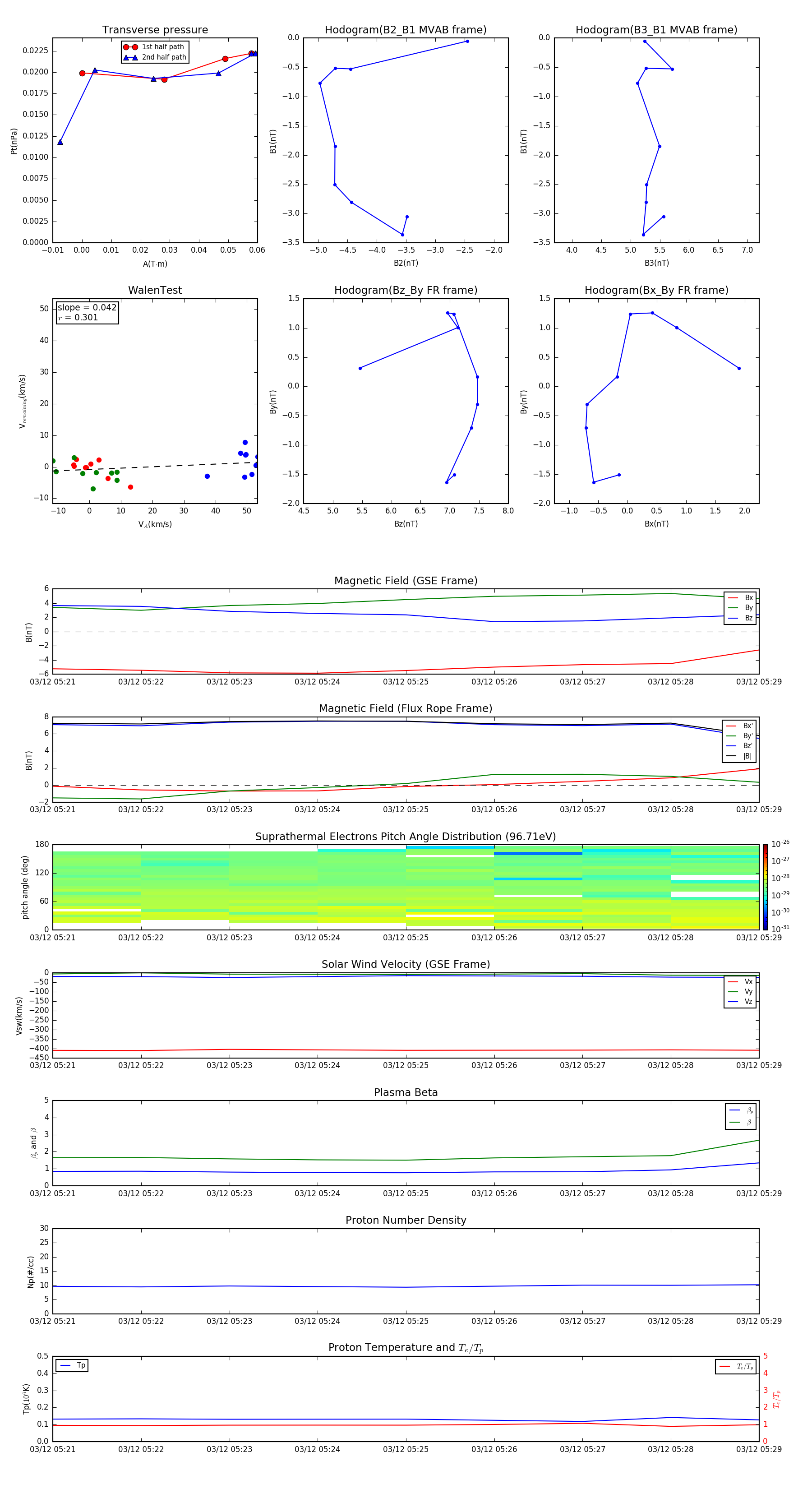Click the Bz(nT) x-axis label

click(406, 524)
